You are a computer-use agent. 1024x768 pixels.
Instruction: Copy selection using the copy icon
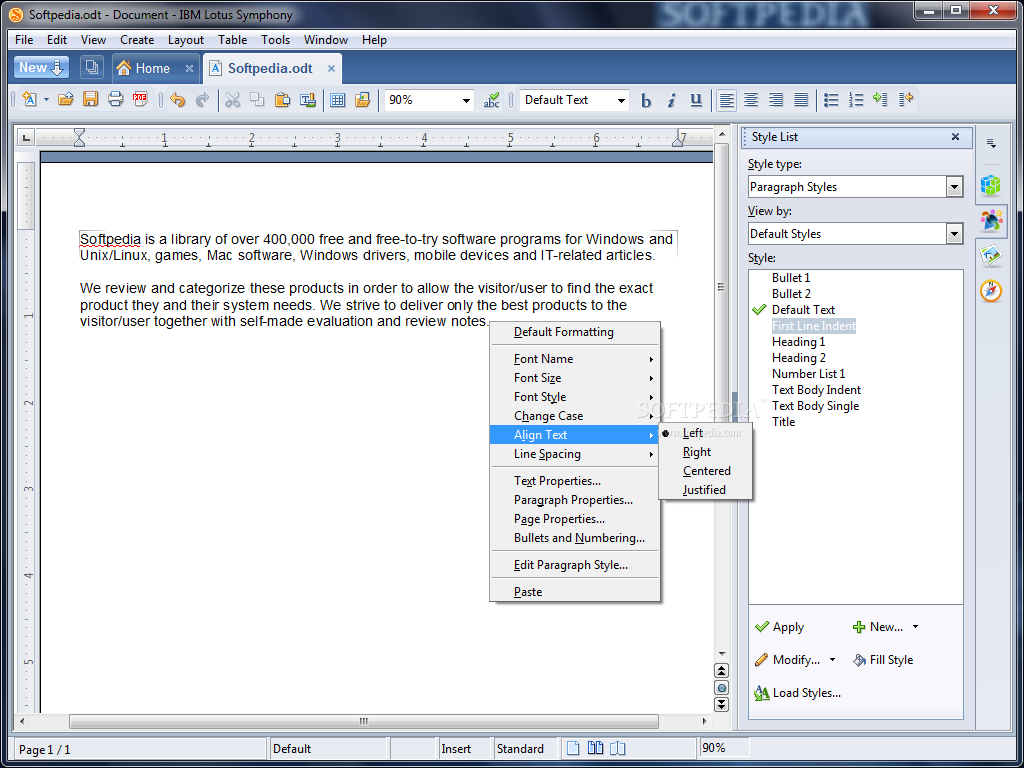[257, 100]
